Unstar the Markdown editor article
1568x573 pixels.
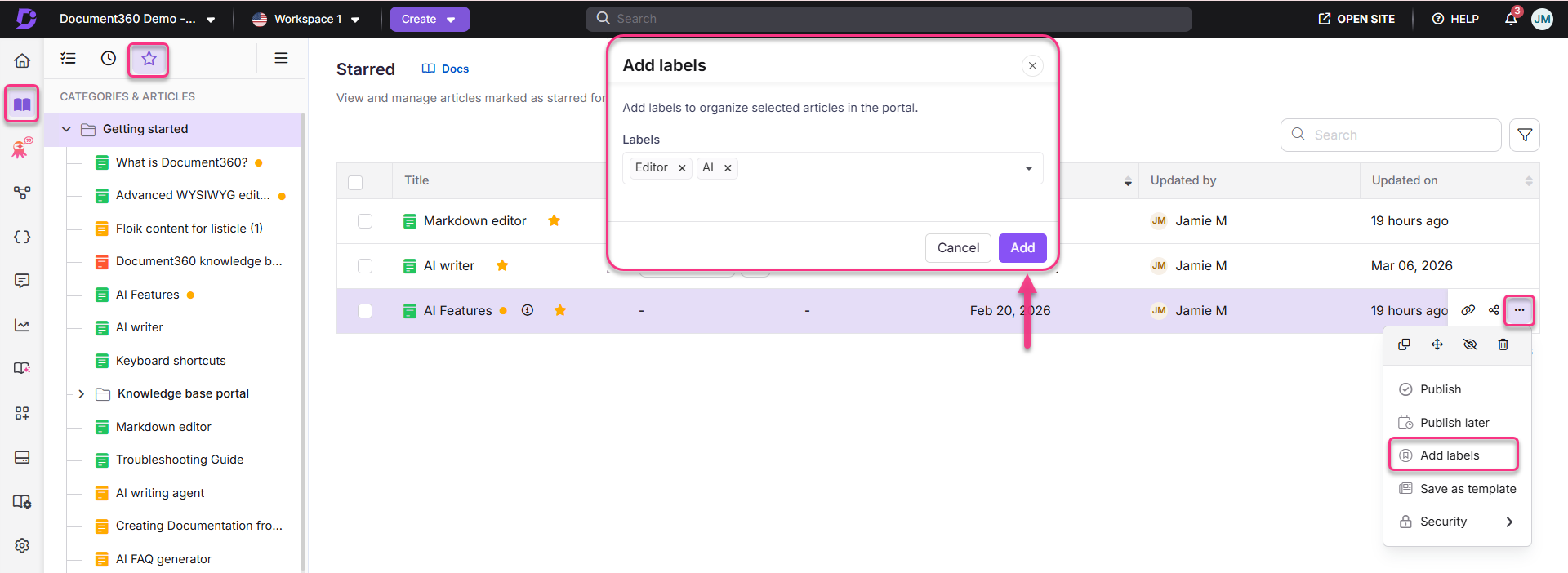click(x=554, y=220)
